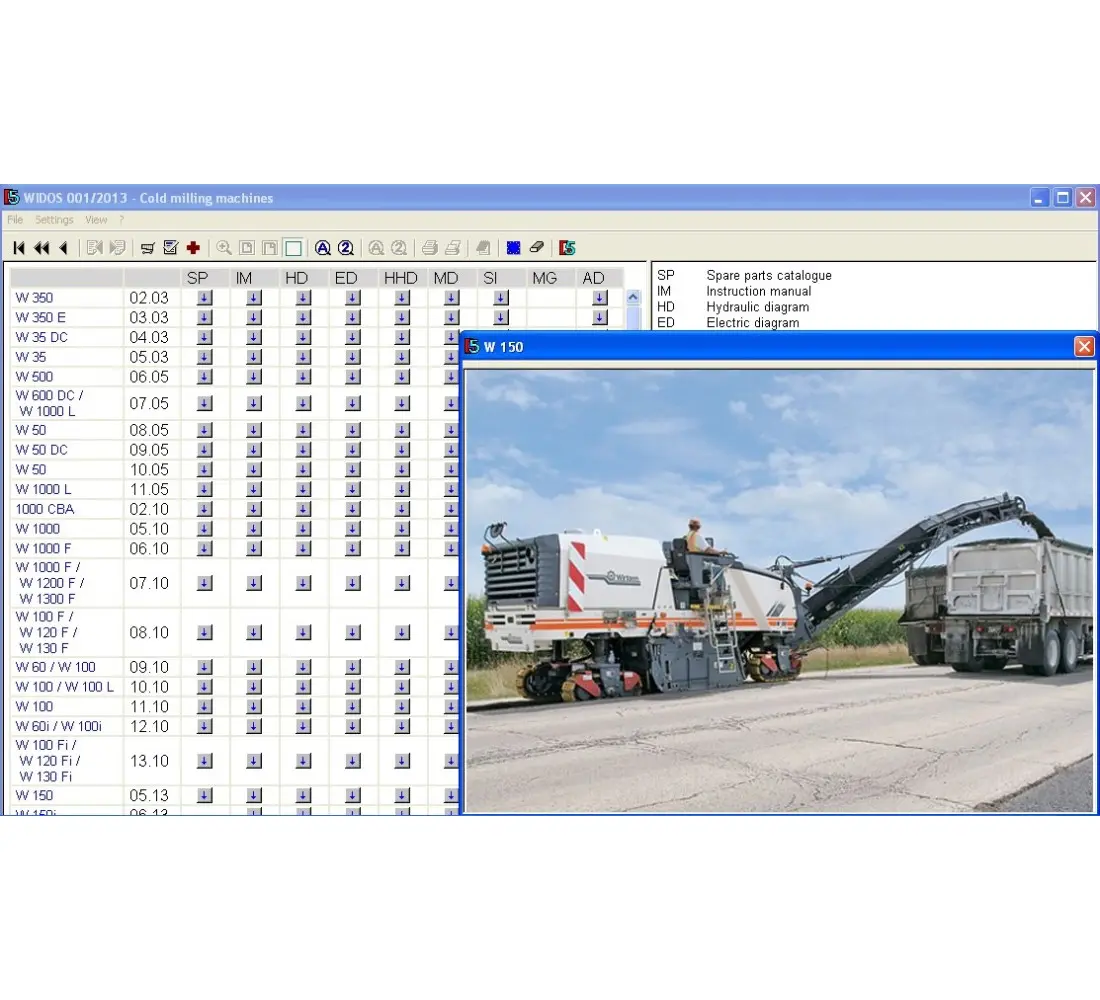Image resolution: width=1100 pixels, height=1000 pixels.
Task: Click the greyed-out '2' search icon
Action: point(399,248)
